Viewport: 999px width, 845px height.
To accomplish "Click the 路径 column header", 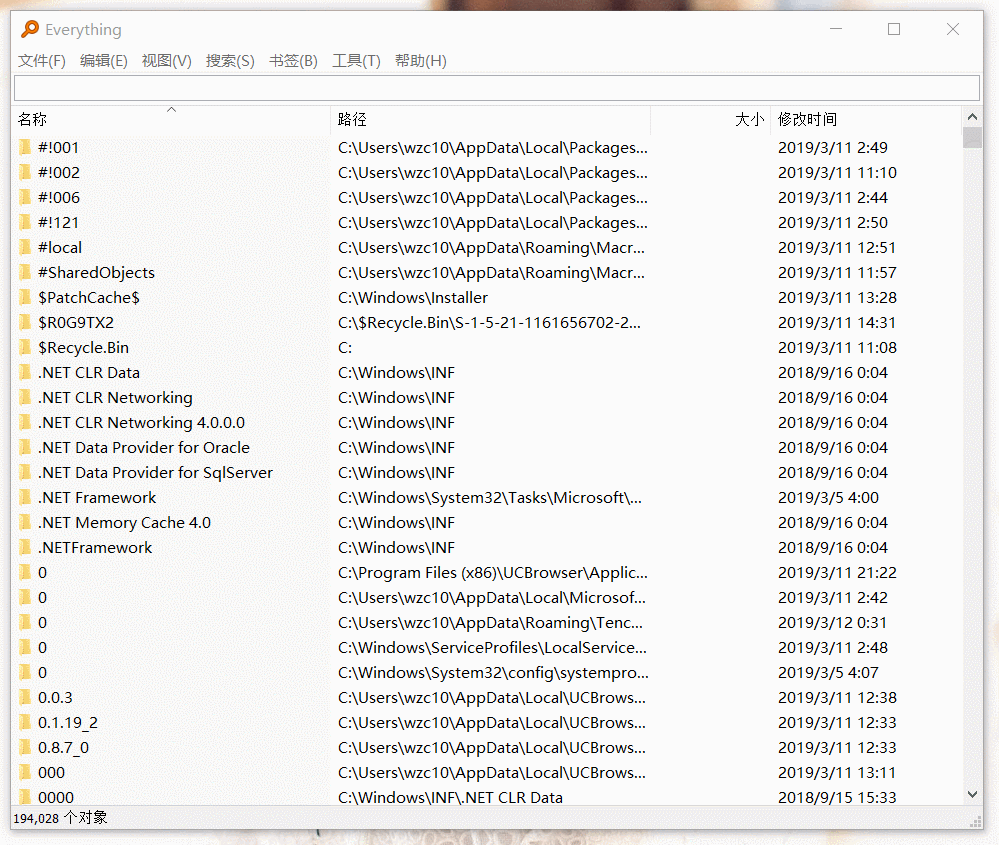I will click(x=352, y=120).
